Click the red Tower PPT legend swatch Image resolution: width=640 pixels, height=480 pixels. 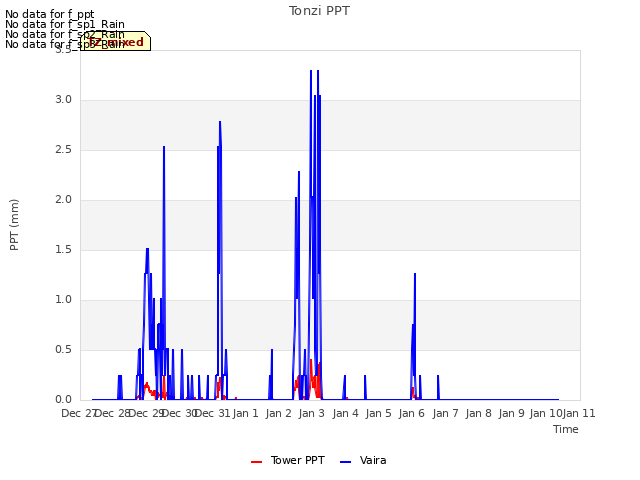point(256,462)
